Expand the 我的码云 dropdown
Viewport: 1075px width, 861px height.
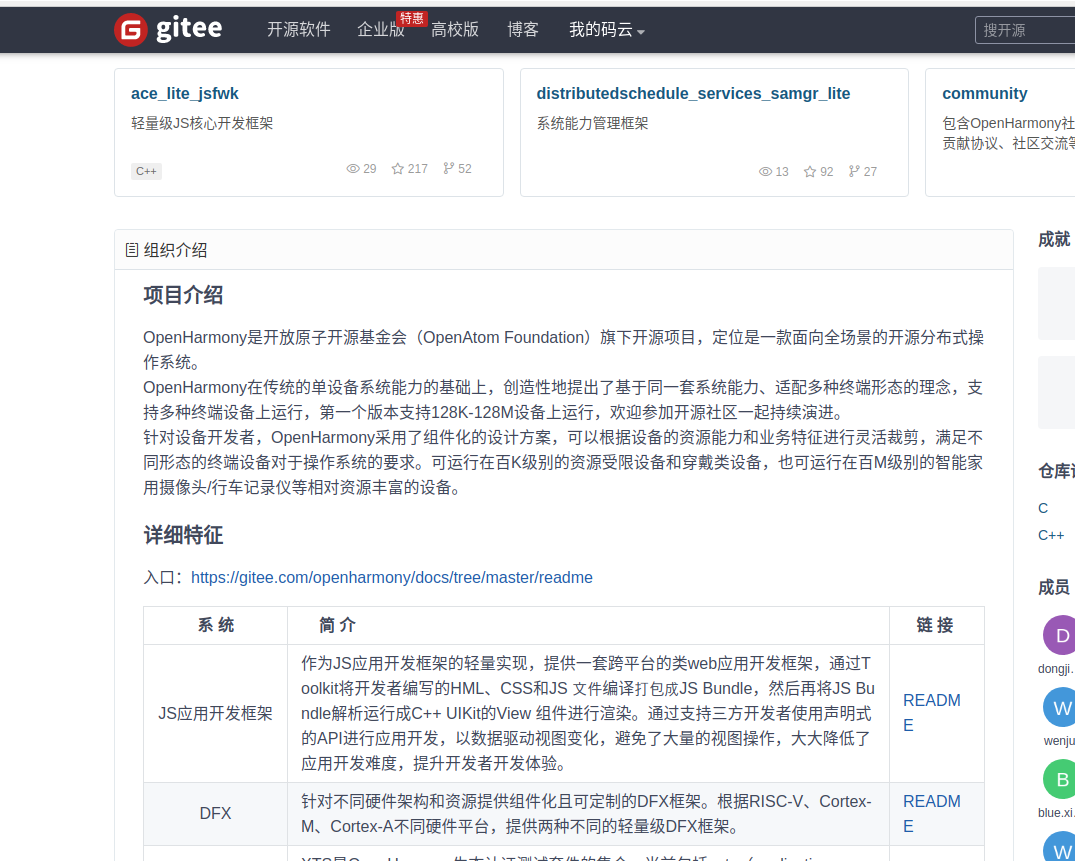(x=607, y=29)
